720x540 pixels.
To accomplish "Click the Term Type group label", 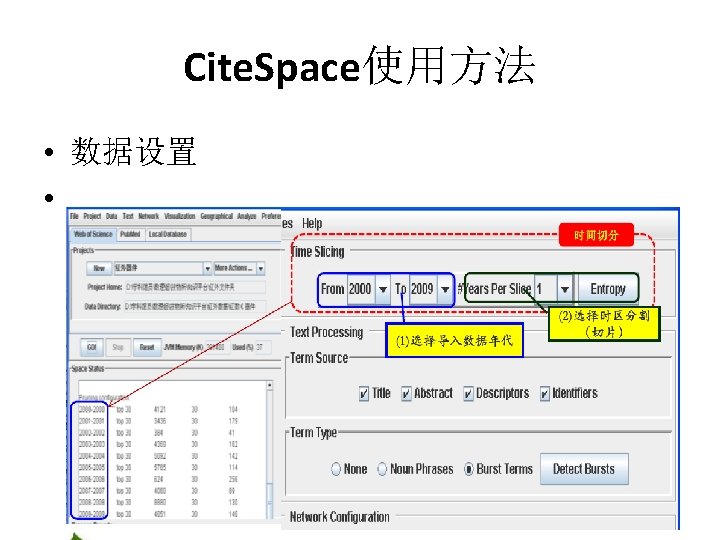I will [314, 433].
